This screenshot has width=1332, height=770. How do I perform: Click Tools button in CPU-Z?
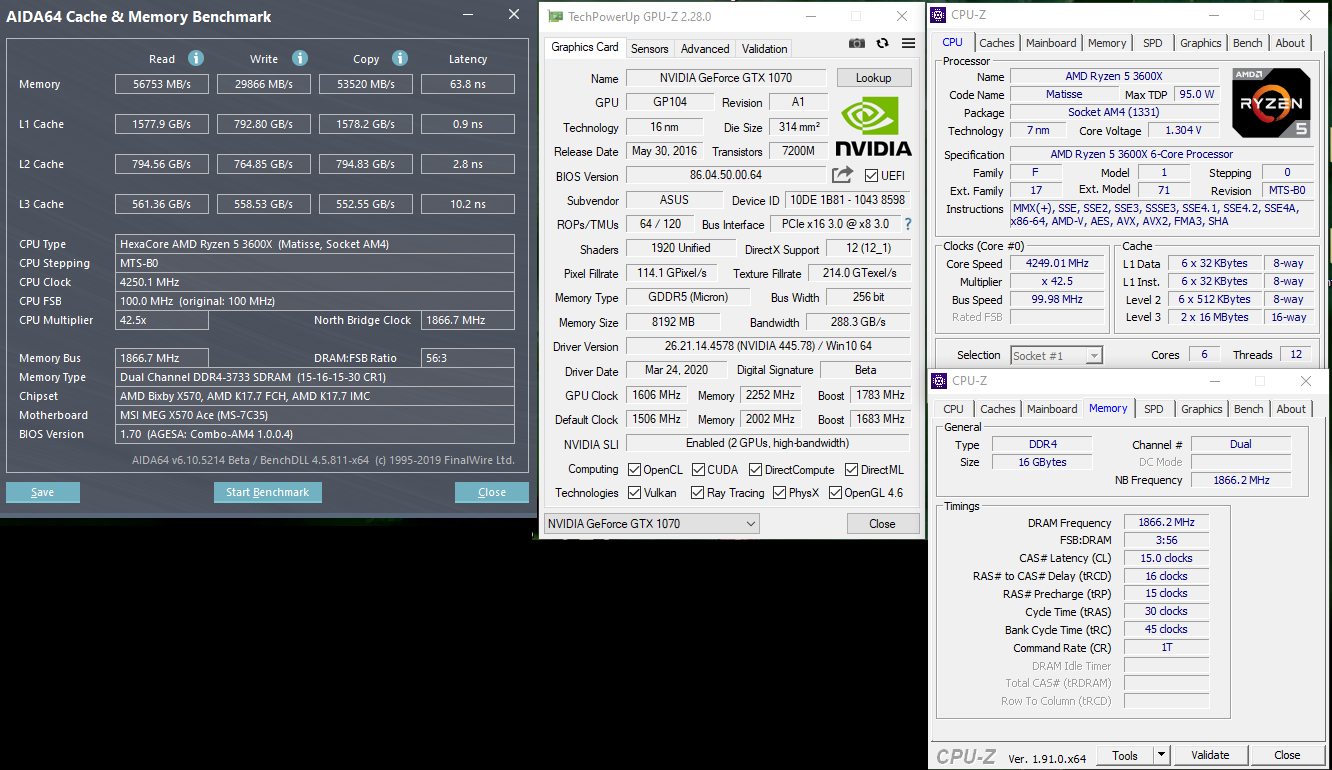tap(1125, 755)
